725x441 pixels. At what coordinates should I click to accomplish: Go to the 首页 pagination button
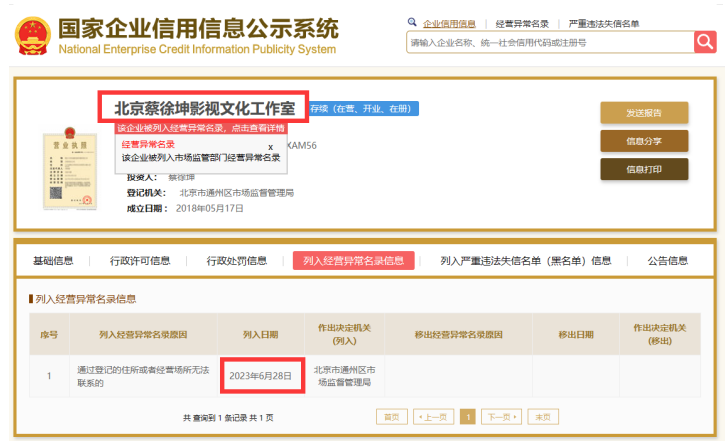point(391,416)
